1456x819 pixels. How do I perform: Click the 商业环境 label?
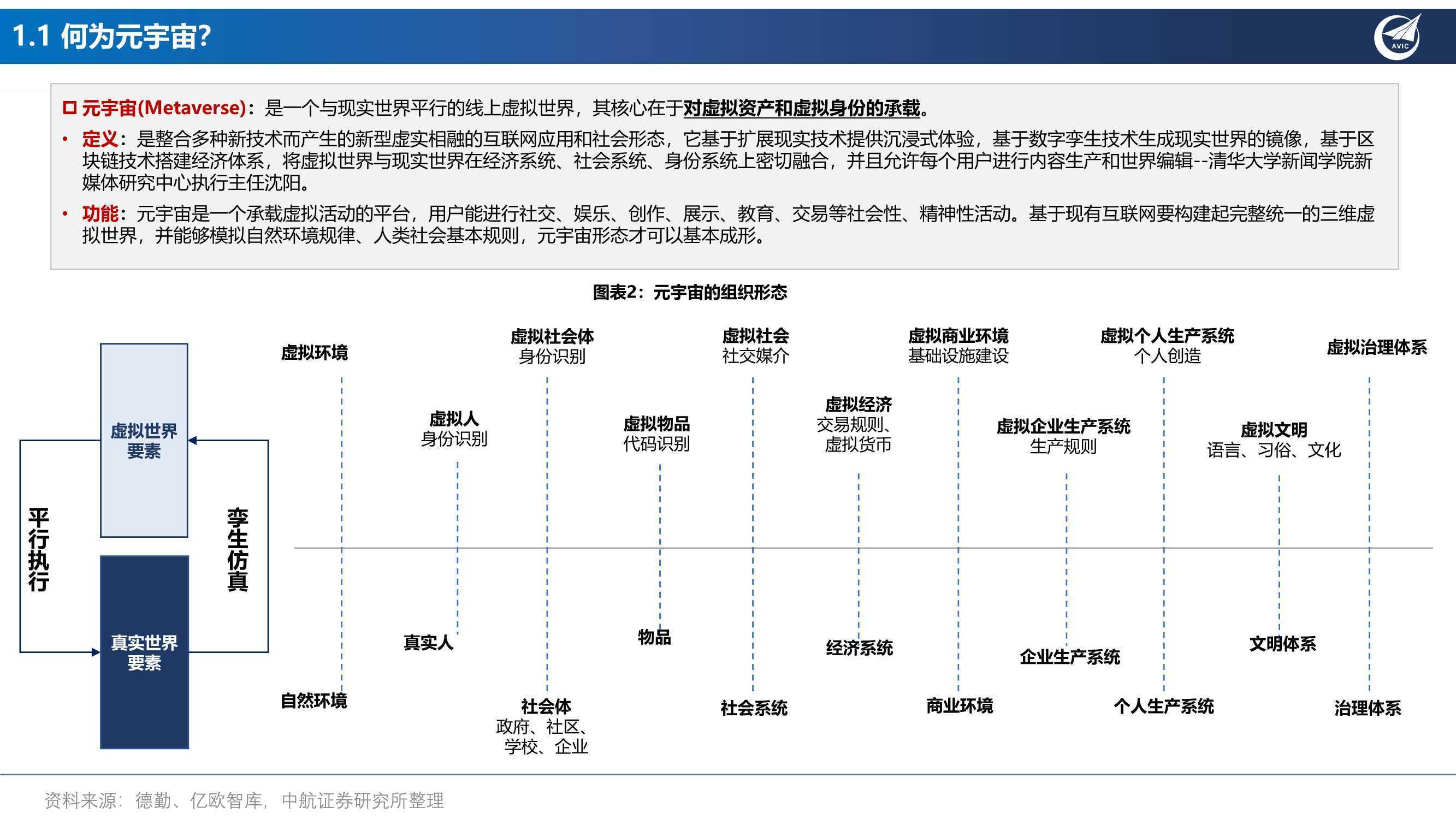click(x=959, y=705)
